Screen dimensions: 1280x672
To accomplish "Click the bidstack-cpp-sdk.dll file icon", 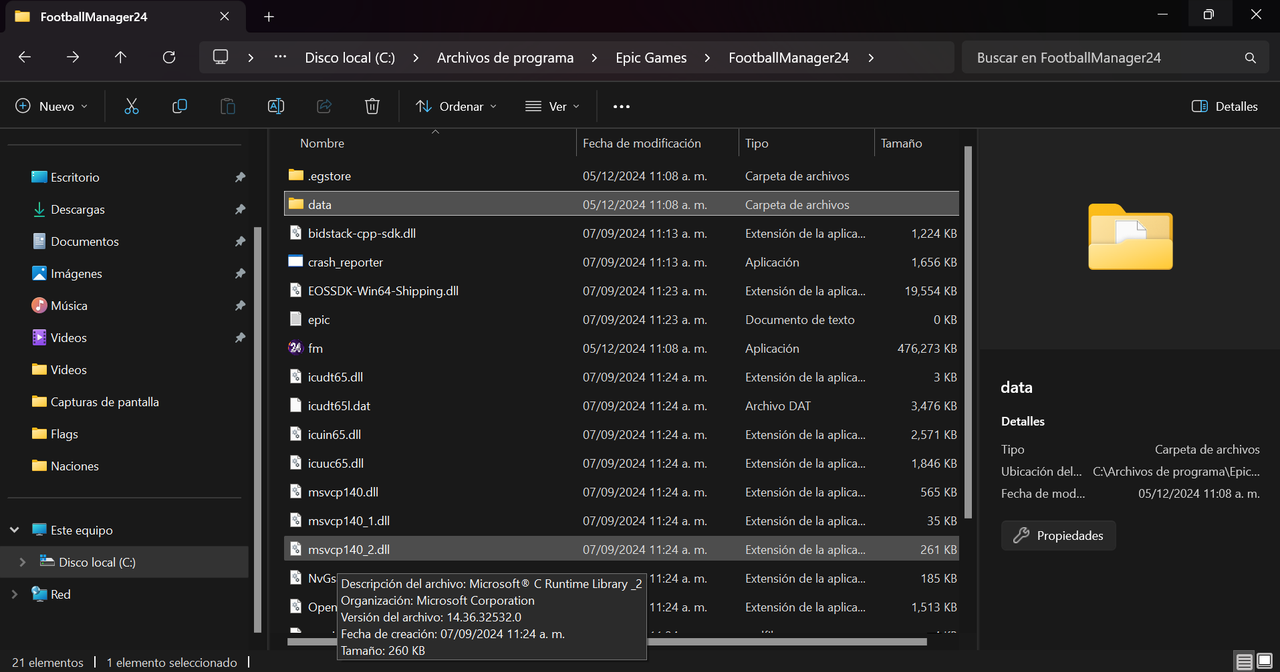I will (295, 233).
